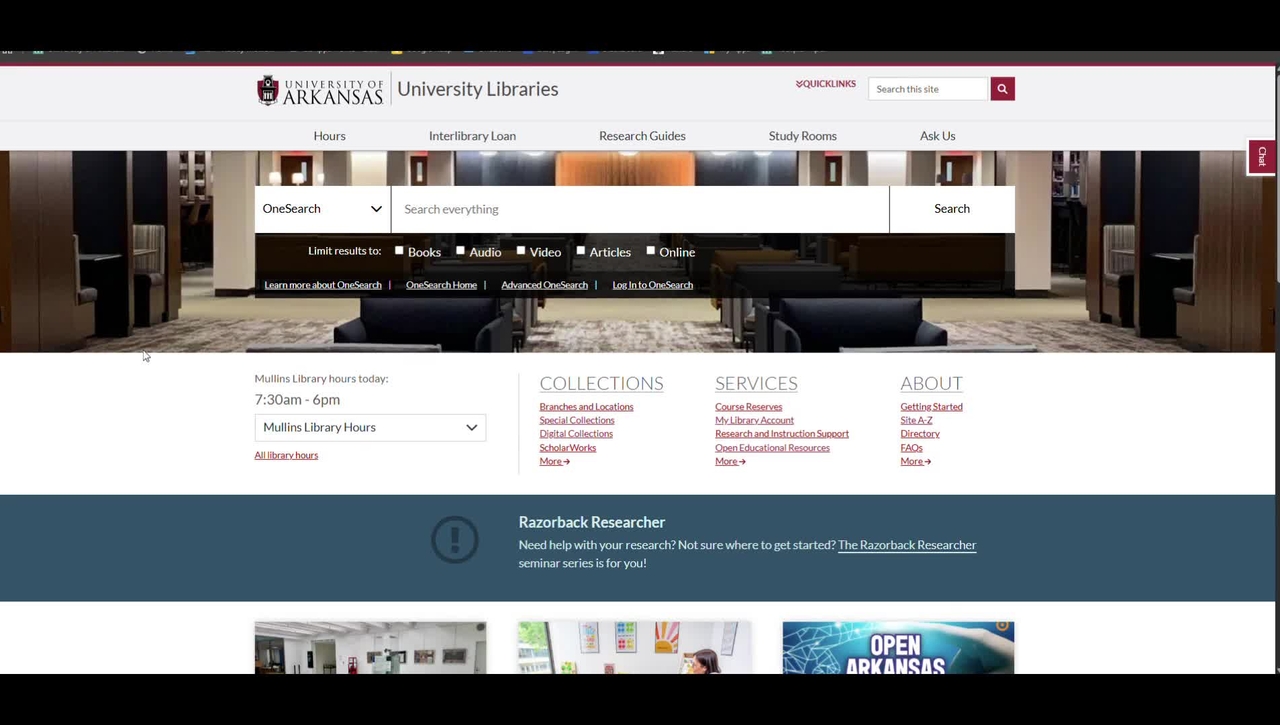Open the All library hours link
1280x725 pixels.
(286, 455)
